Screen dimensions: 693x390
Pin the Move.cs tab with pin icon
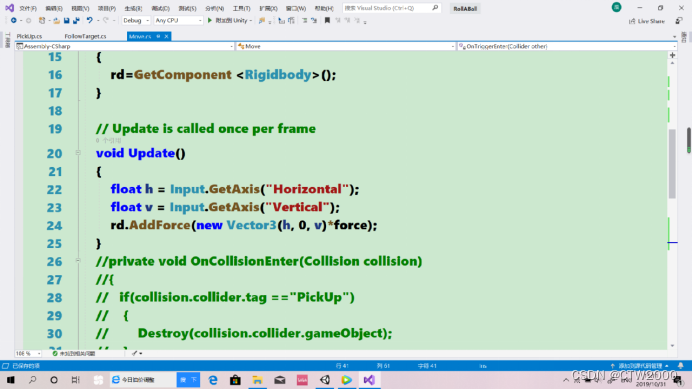158,36
